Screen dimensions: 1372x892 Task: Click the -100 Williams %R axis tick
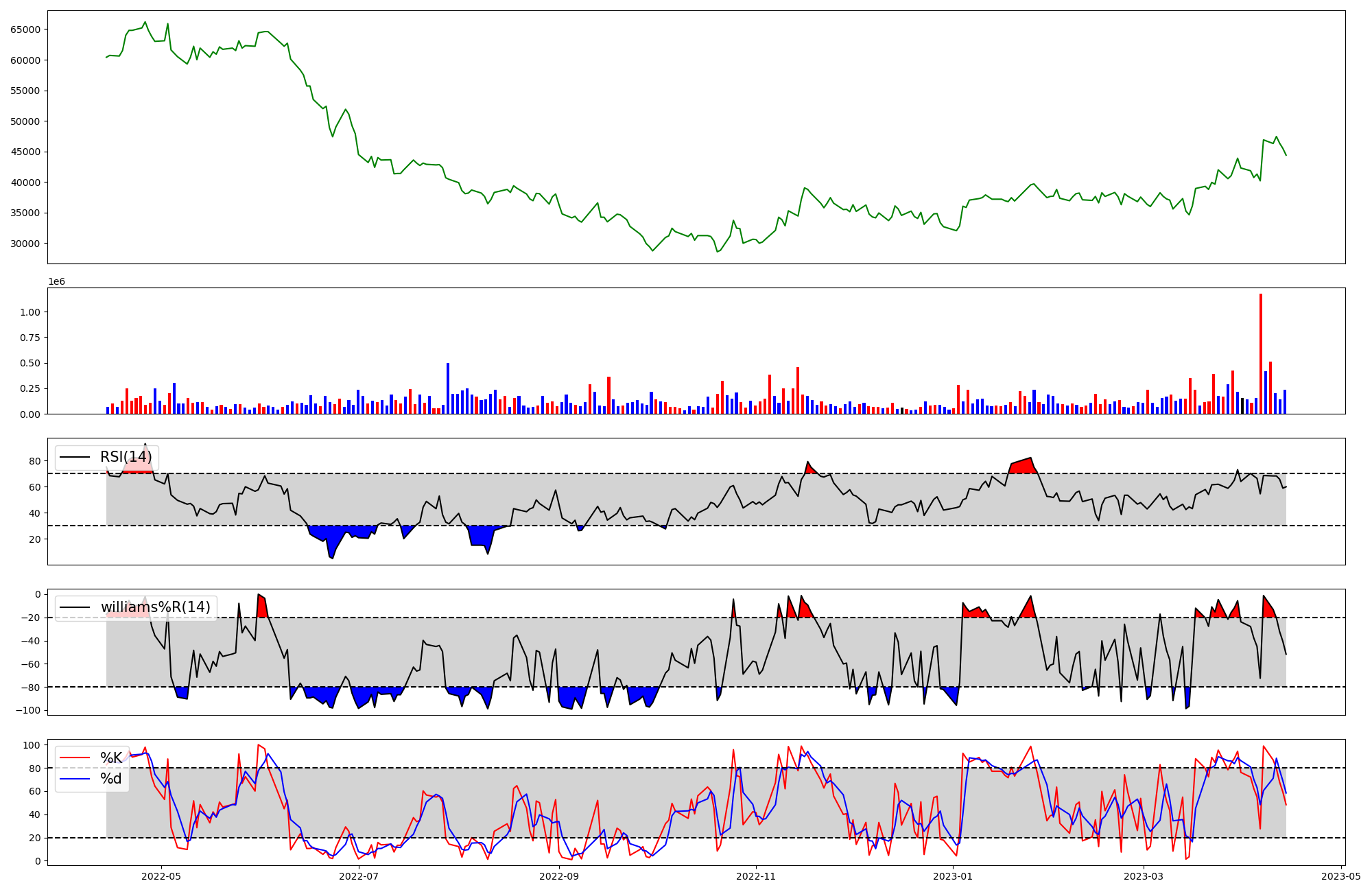point(28,710)
